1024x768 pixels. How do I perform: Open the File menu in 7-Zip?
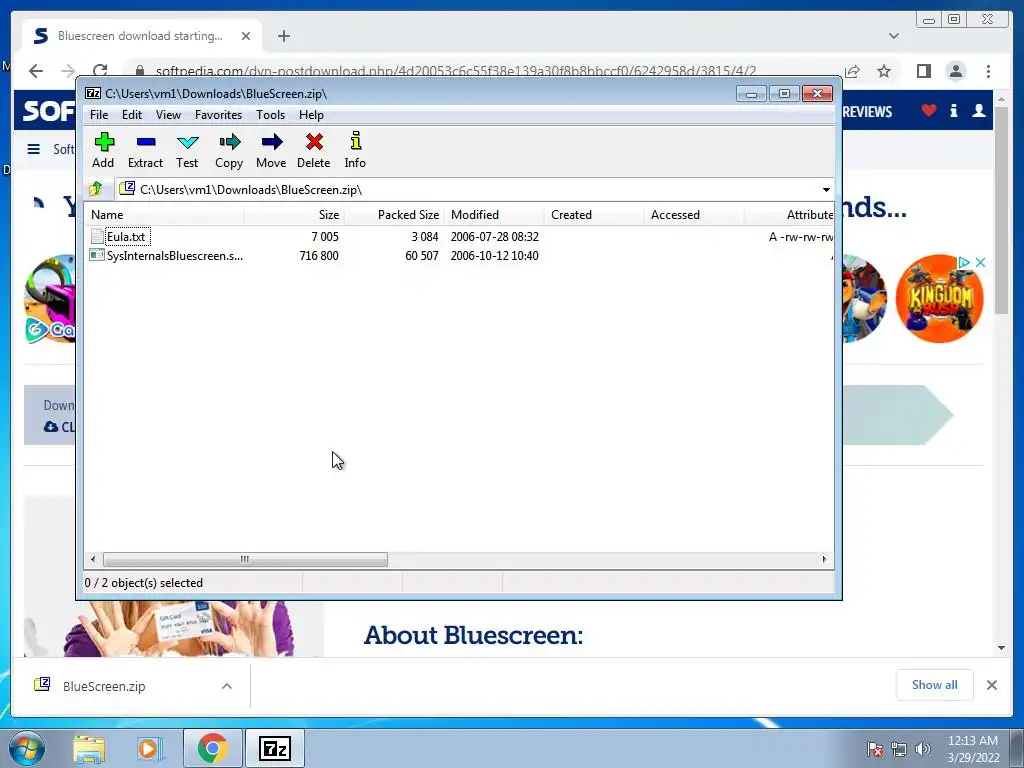[99, 115]
